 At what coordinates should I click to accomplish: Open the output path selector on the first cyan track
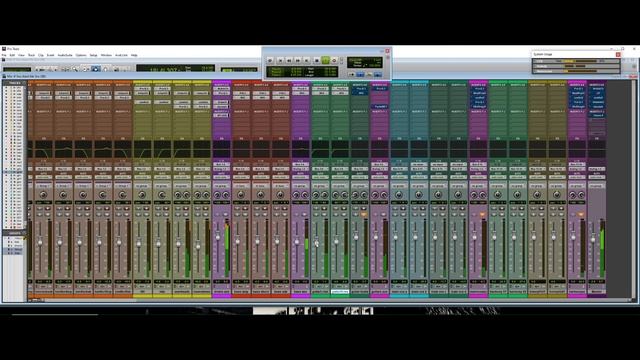(399, 169)
